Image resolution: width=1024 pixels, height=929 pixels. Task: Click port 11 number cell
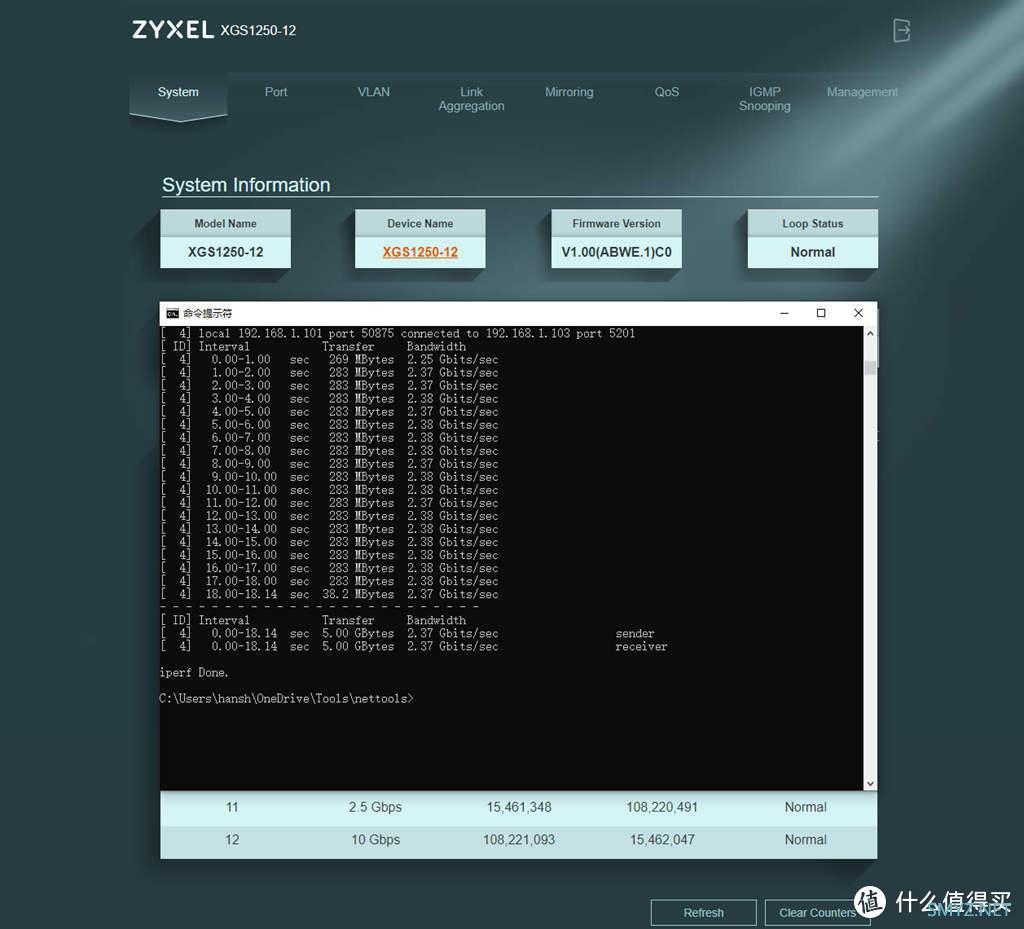232,807
